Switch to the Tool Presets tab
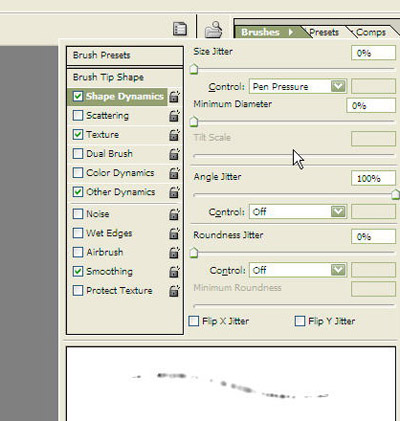Screen dimensions: 400x421 (324, 32)
